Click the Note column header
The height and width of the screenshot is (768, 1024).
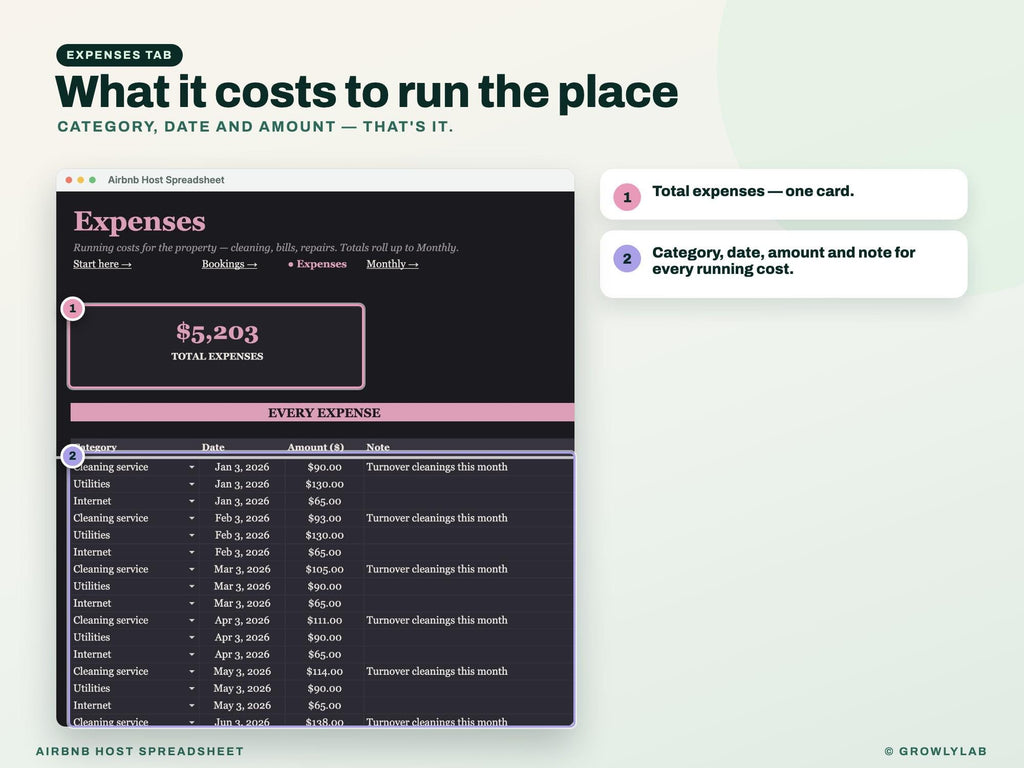pos(378,447)
